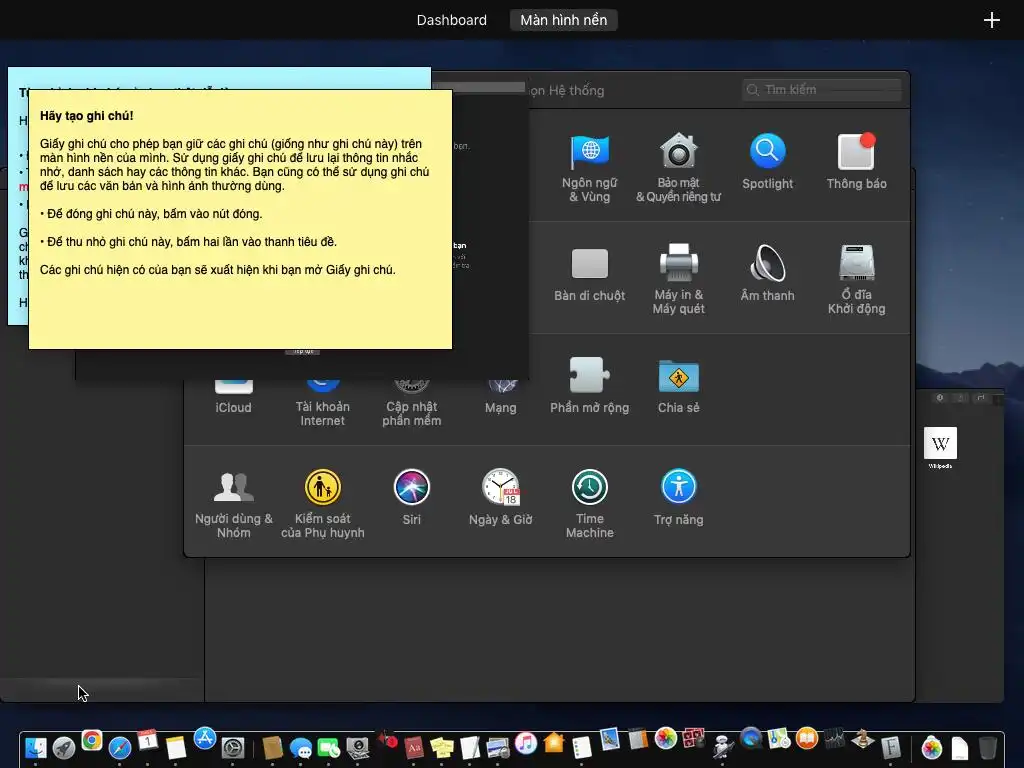This screenshot has height=768, width=1024.
Task: Open Mạng preferences
Action: coord(501,398)
